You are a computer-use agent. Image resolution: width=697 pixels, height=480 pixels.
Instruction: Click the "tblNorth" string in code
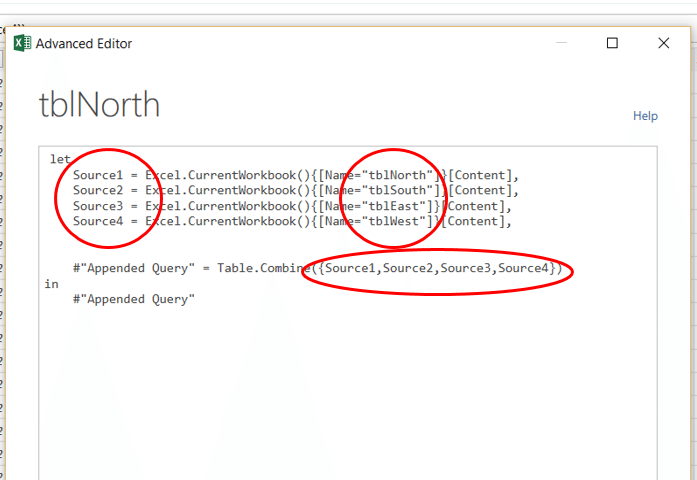(397, 175)
